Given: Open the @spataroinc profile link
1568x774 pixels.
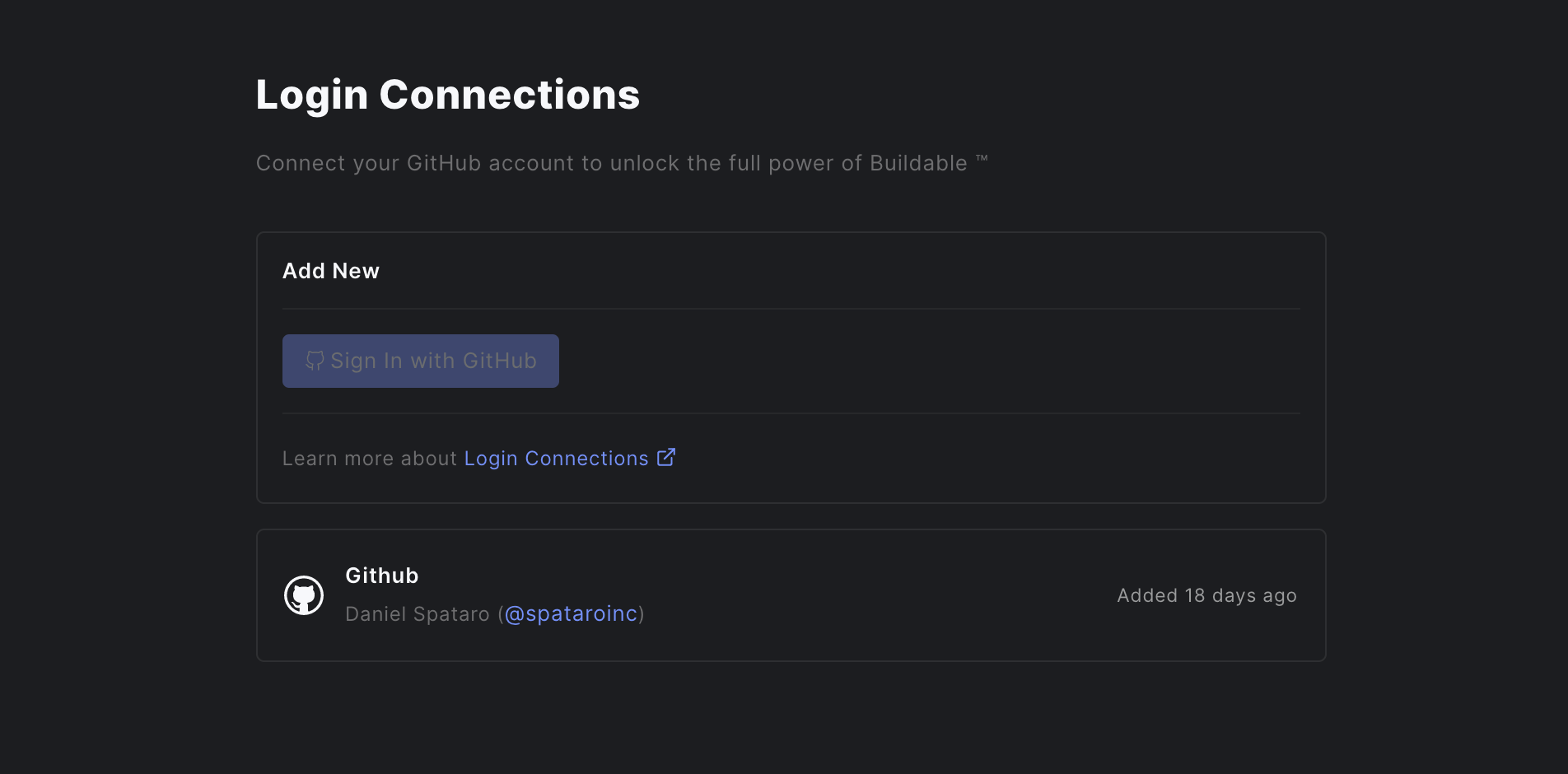Looking at the screenshot, I should 571,614.
